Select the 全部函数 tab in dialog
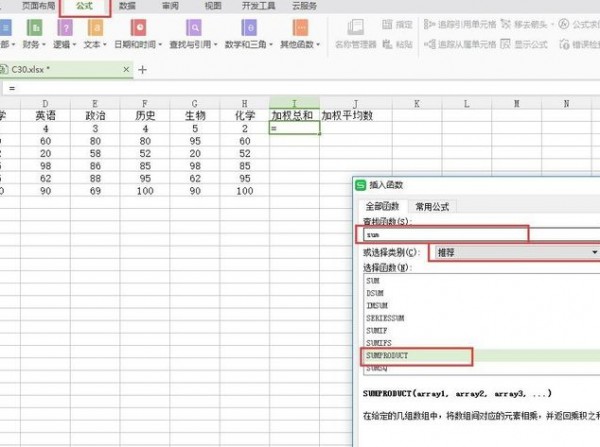Image resolution: width=600 pixels, height=447 pixels. click(382, 207)
